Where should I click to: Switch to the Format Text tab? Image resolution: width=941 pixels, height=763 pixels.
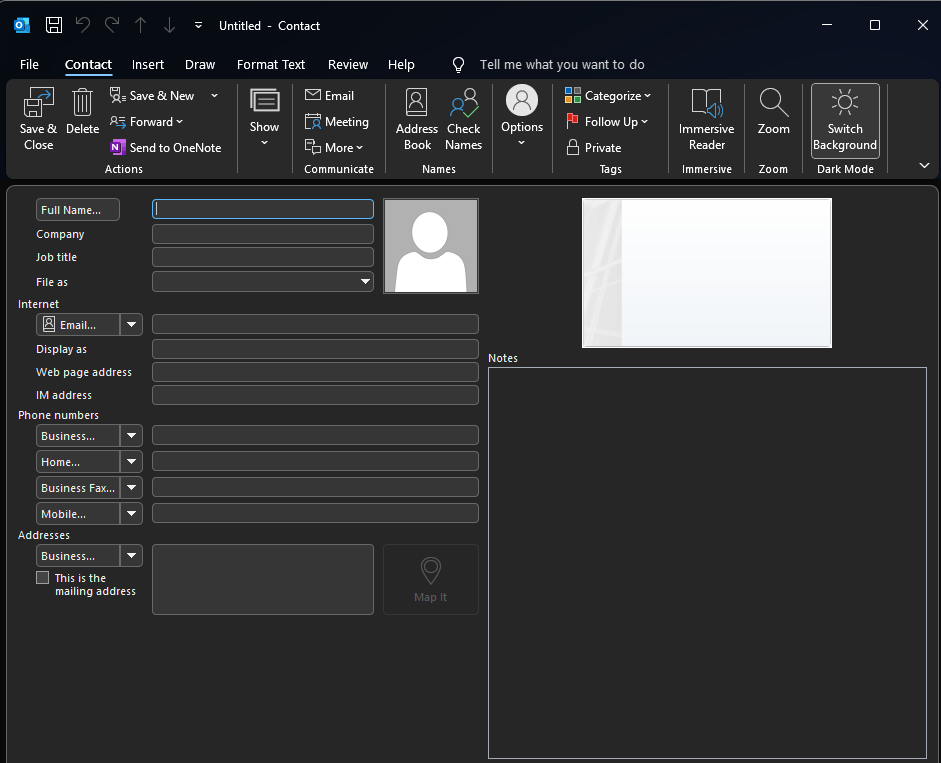(x=271, y=64)
